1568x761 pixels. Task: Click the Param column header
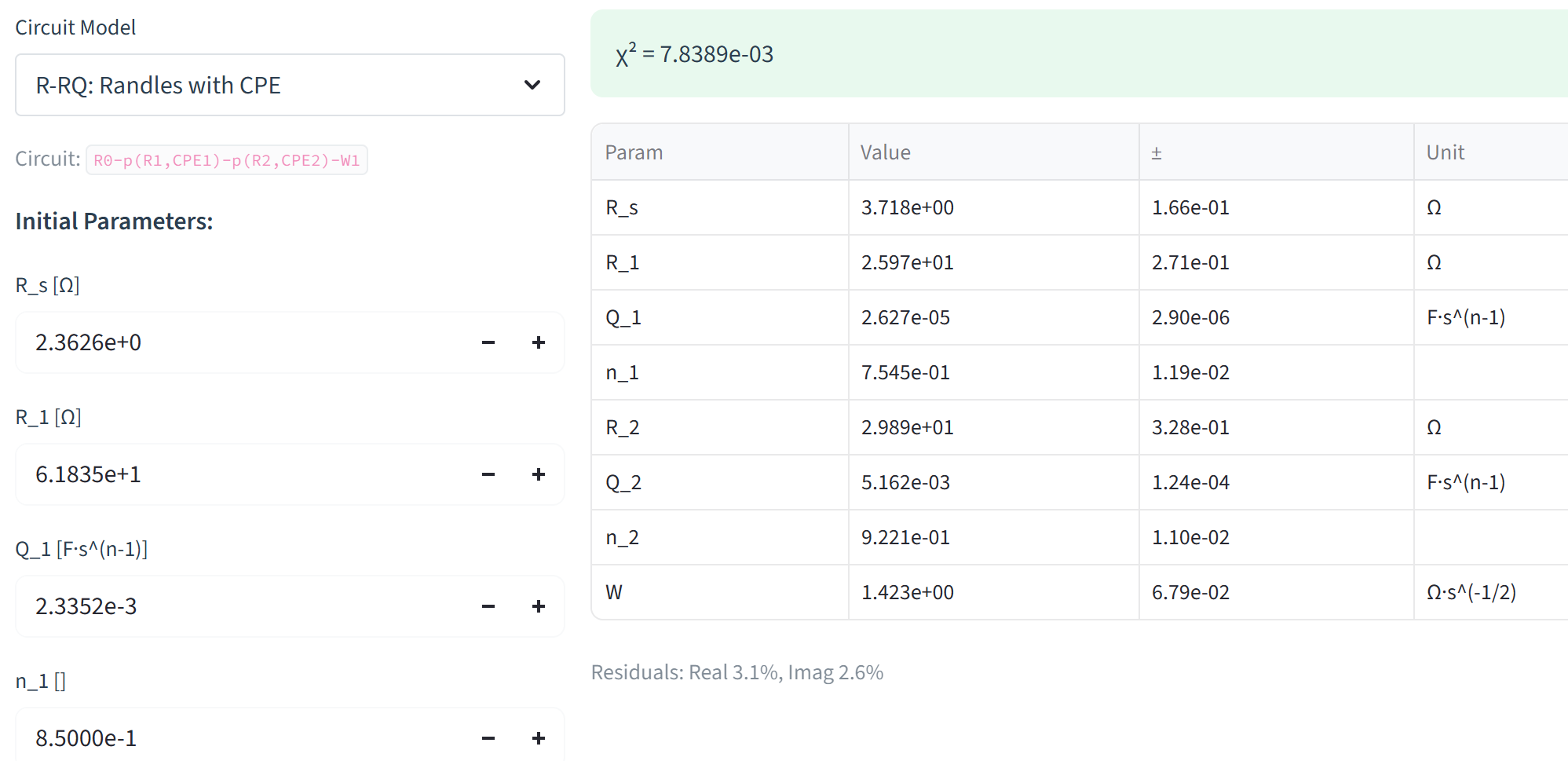[634, 152]
